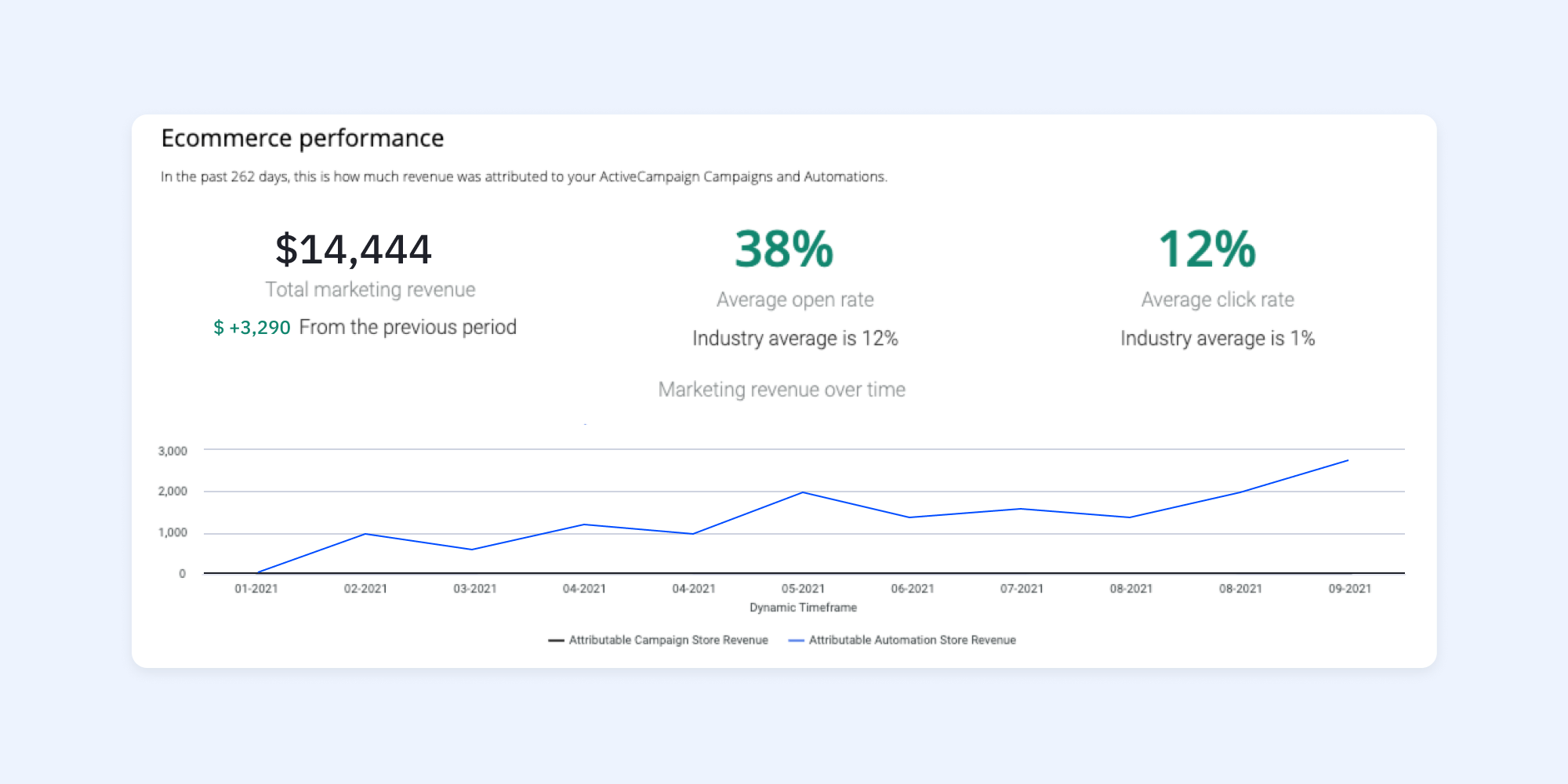Click the 02-2021 data point on line

click(365, 534)
